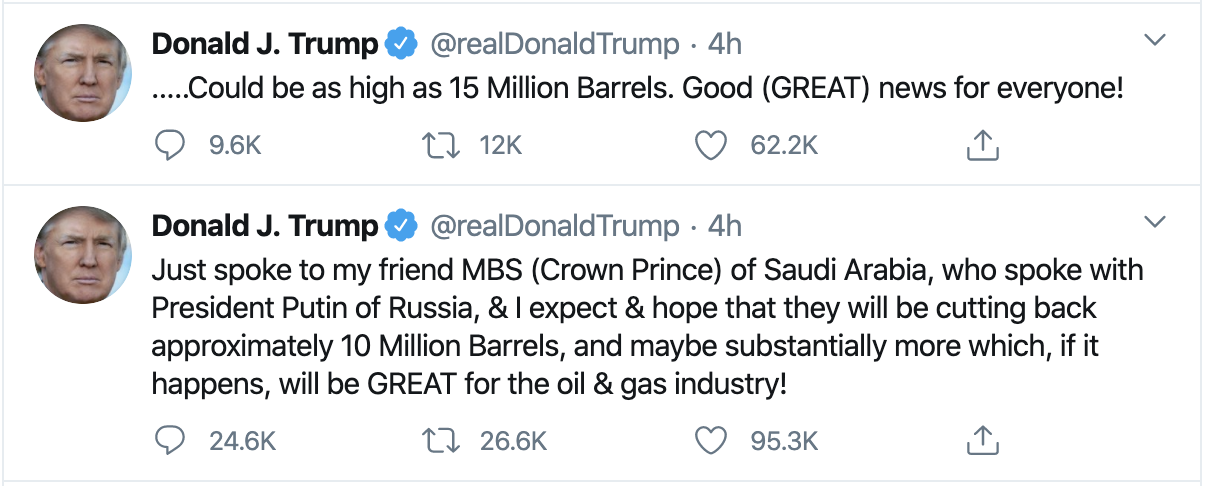Like the MBS Saudi Arabia tweet
Viewport: 1206px width, 486px height.
click(x=711, y=440)
